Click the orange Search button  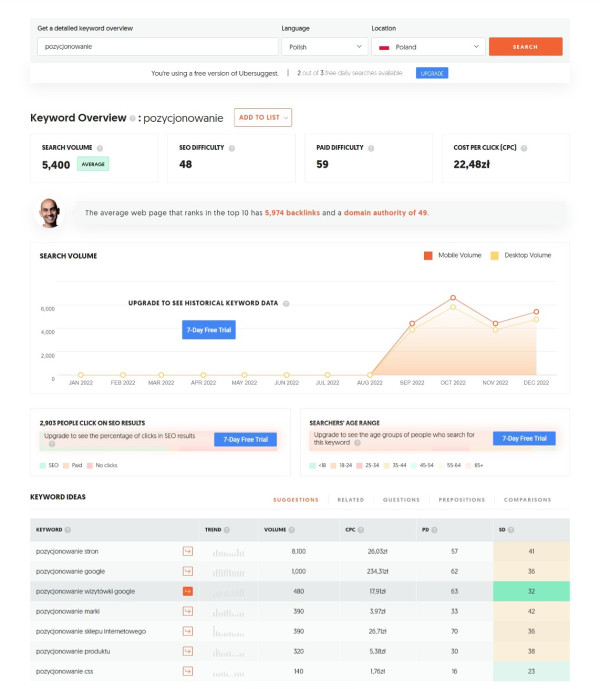point(525,47)
